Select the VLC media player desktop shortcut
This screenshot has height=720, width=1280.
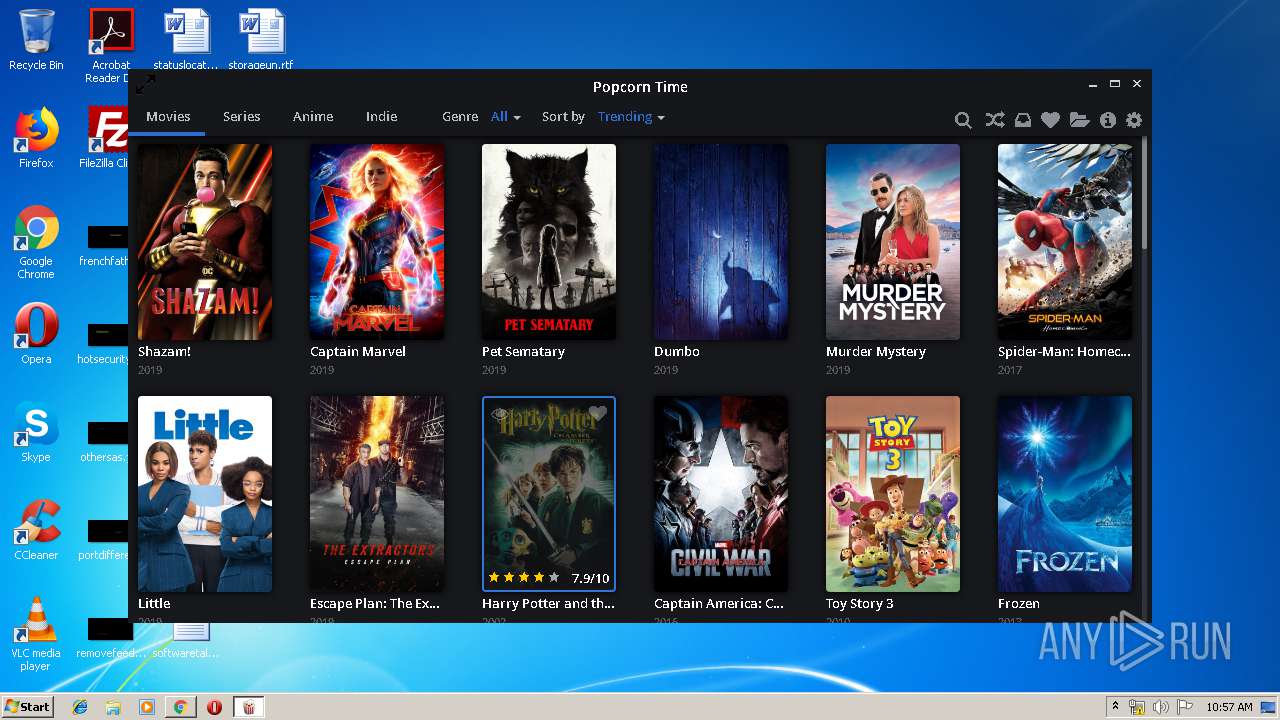tap(36, 634)
